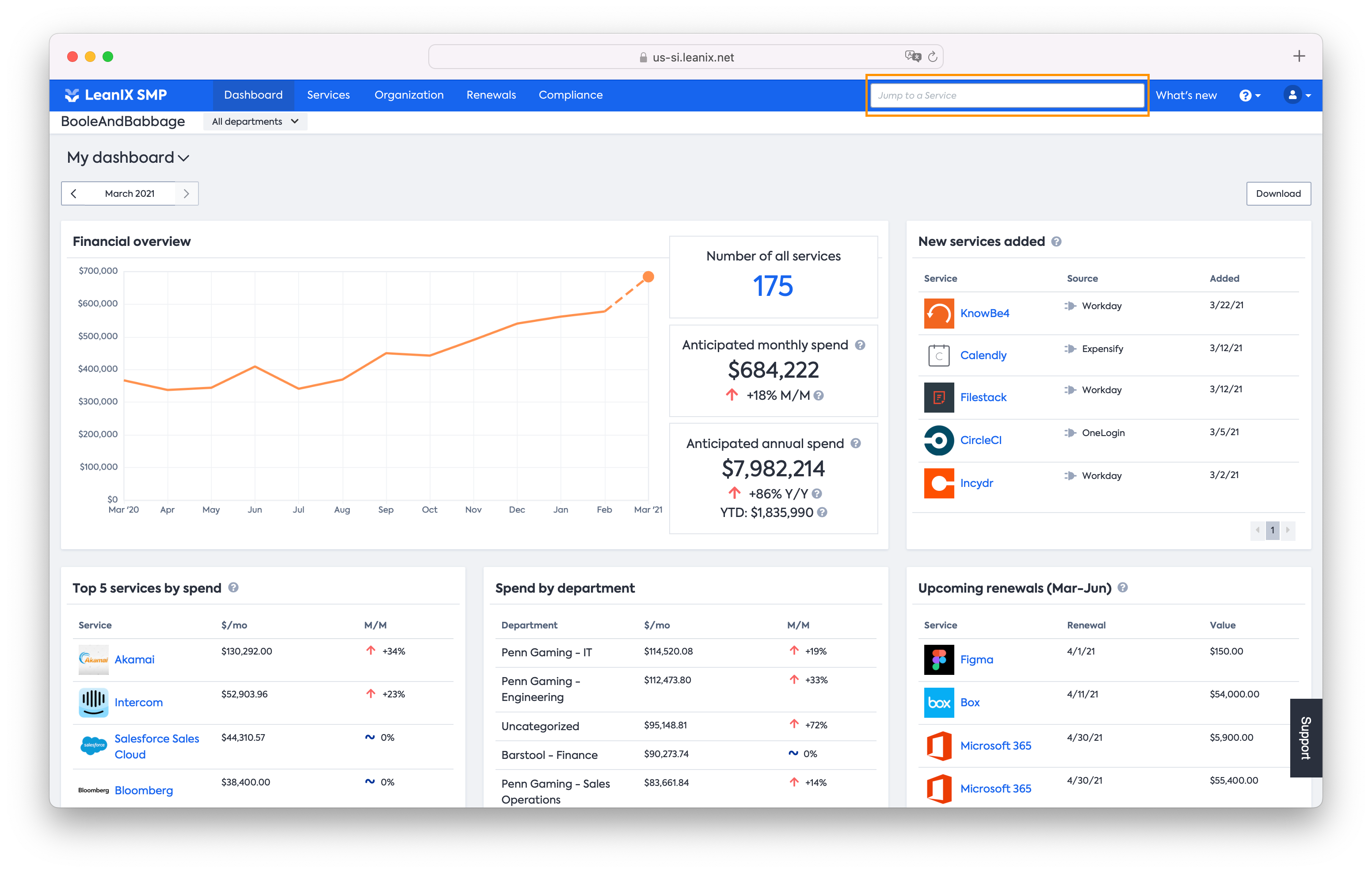Viewport: 1372px width, 873px height.
Task: Click the Akamai logo thumbnail
Action: click(x=93, y=660)
